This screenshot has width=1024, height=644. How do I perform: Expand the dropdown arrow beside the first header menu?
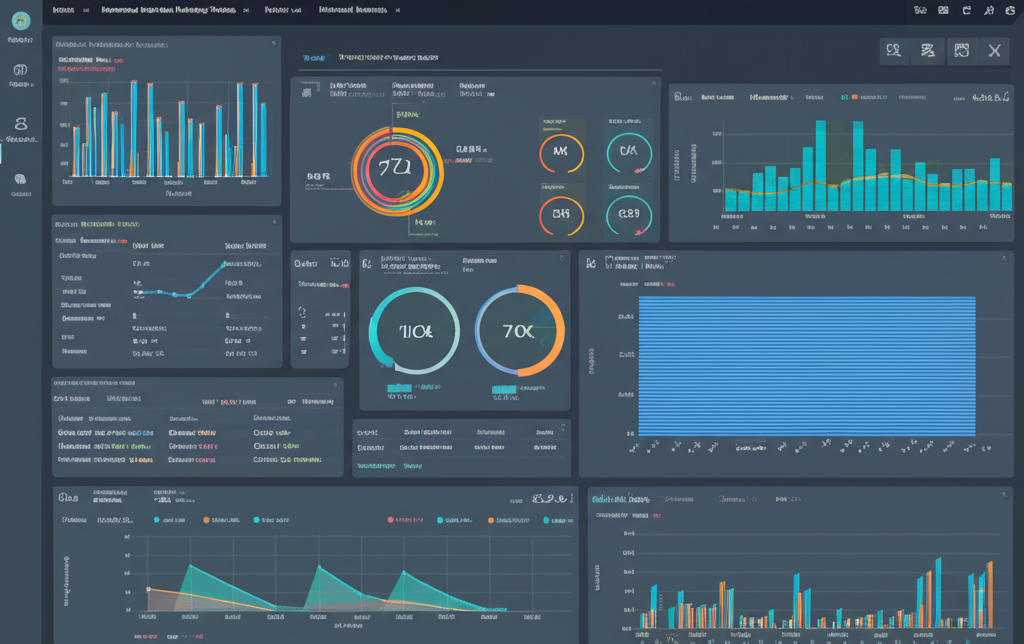(x=85, y=10)
